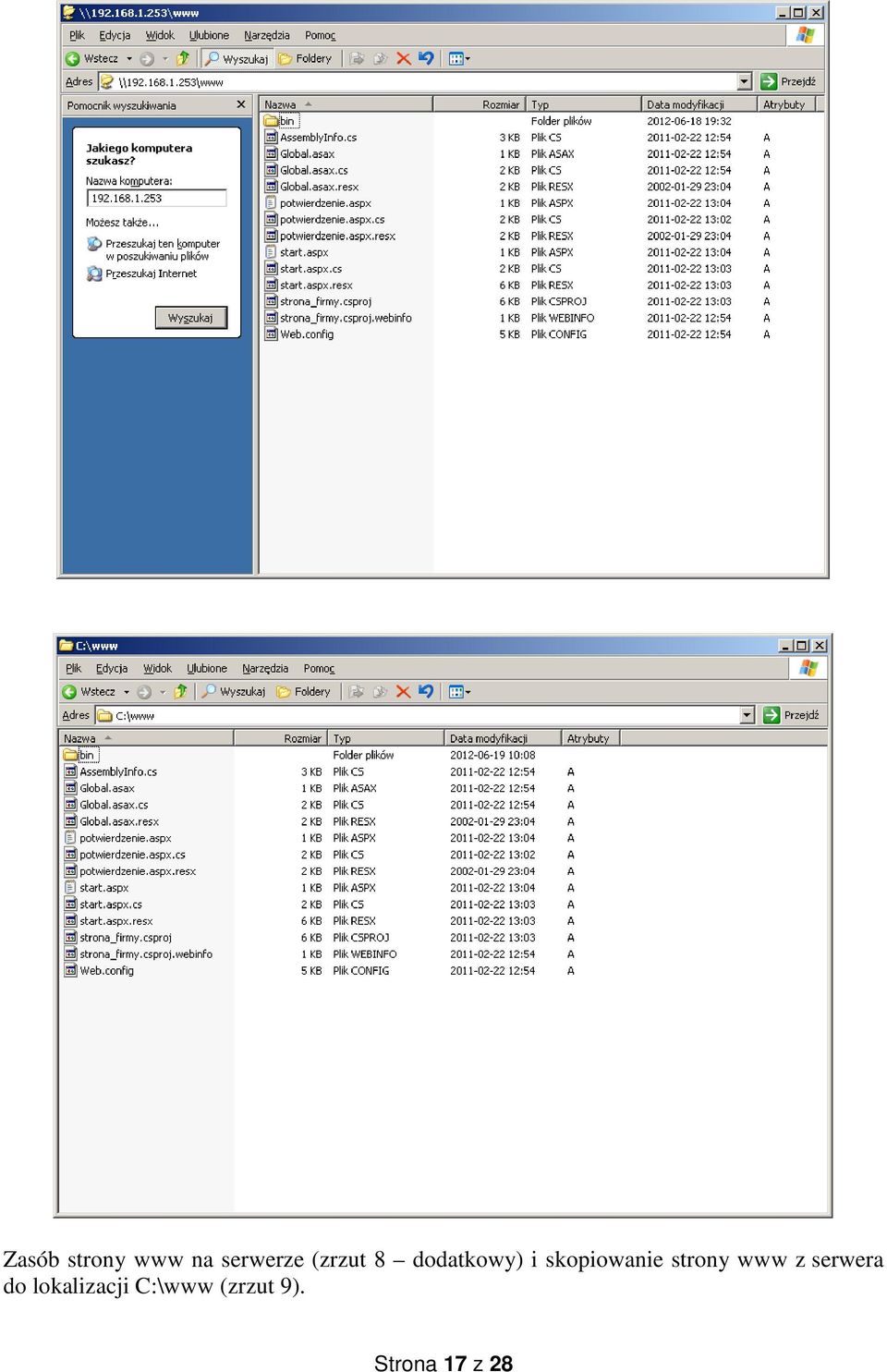
Task: Click Copy To icon in network window
Action: pos(380,58)
